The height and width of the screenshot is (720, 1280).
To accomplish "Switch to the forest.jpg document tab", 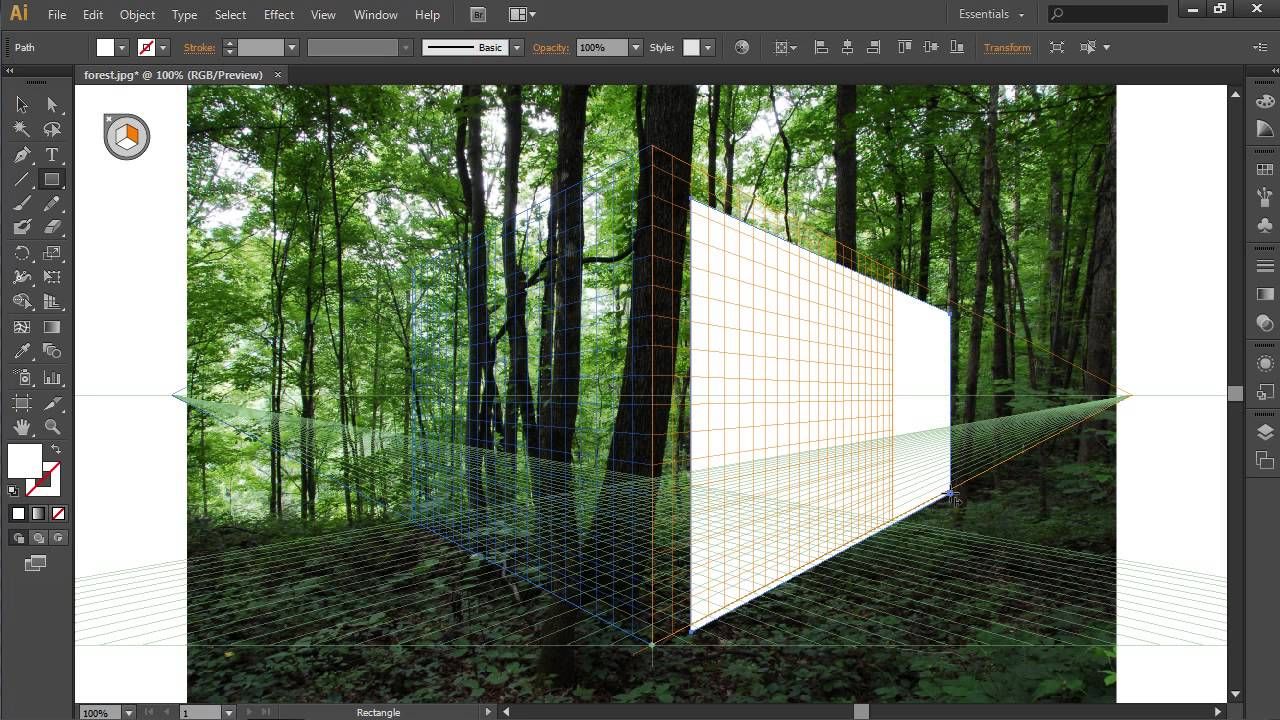I will click(173, 75).
